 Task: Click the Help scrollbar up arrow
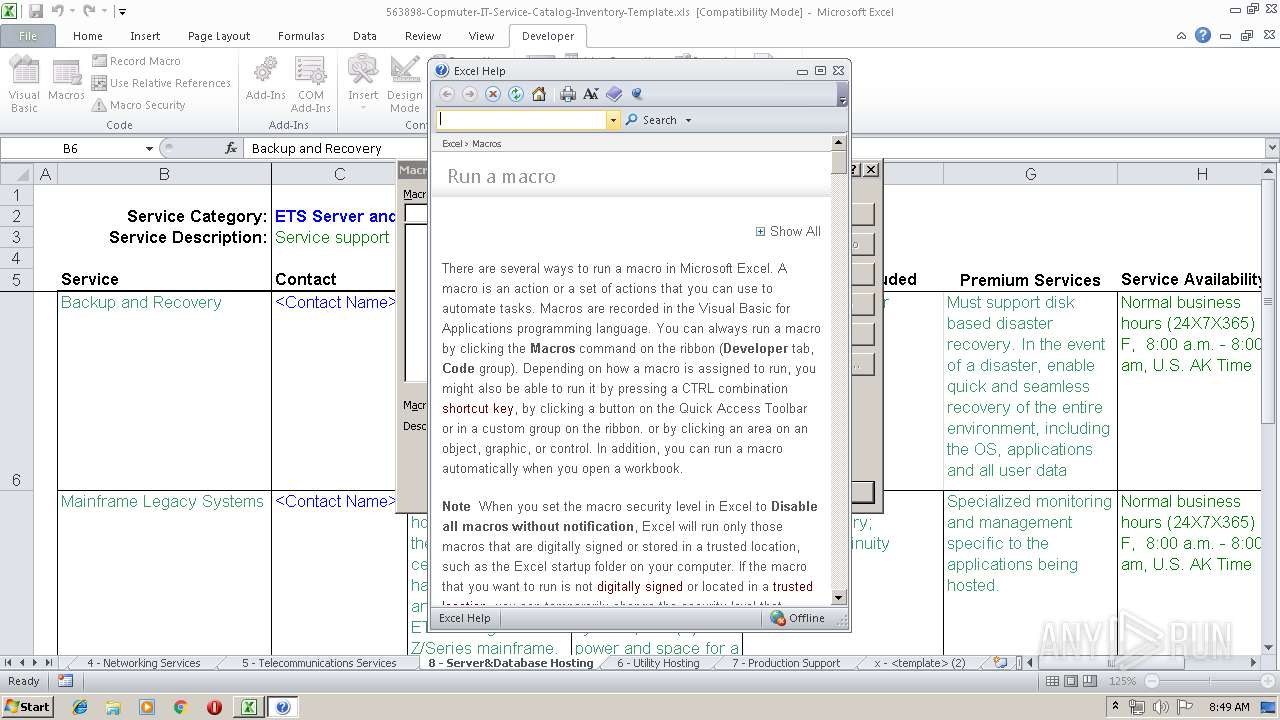coord(839,143)
